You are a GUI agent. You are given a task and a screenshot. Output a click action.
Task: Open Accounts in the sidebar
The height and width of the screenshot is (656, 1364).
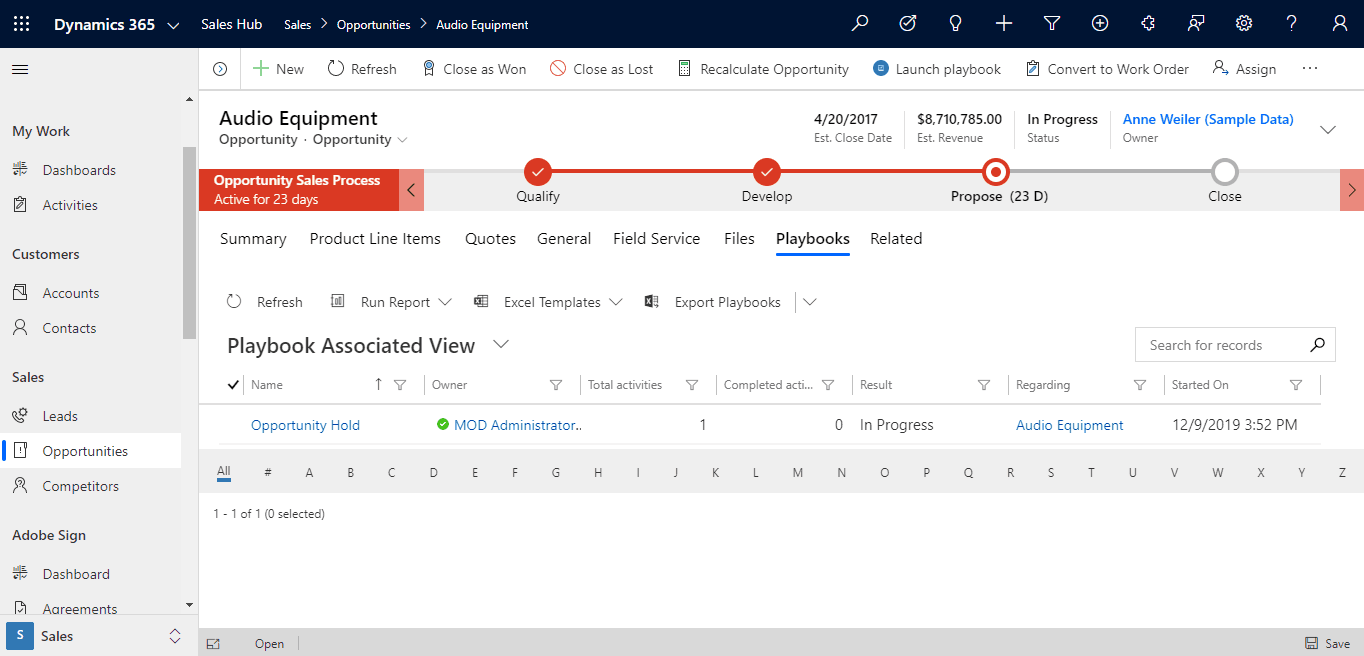click(x=71, y=293)
